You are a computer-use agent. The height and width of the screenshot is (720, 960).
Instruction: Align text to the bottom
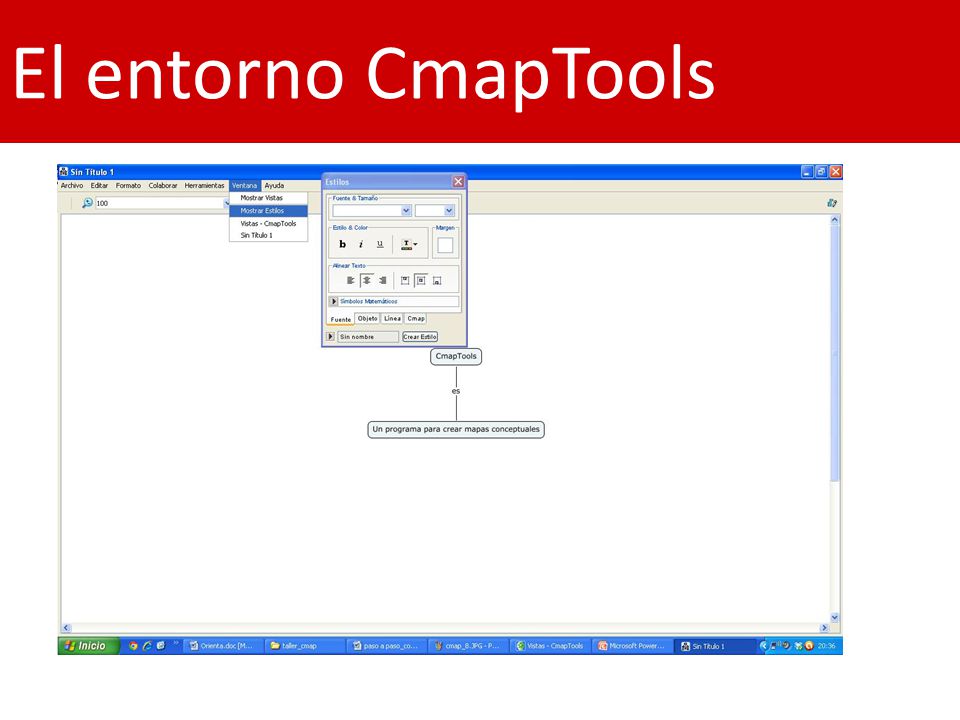pyautogui.click(x=437, y=280)
